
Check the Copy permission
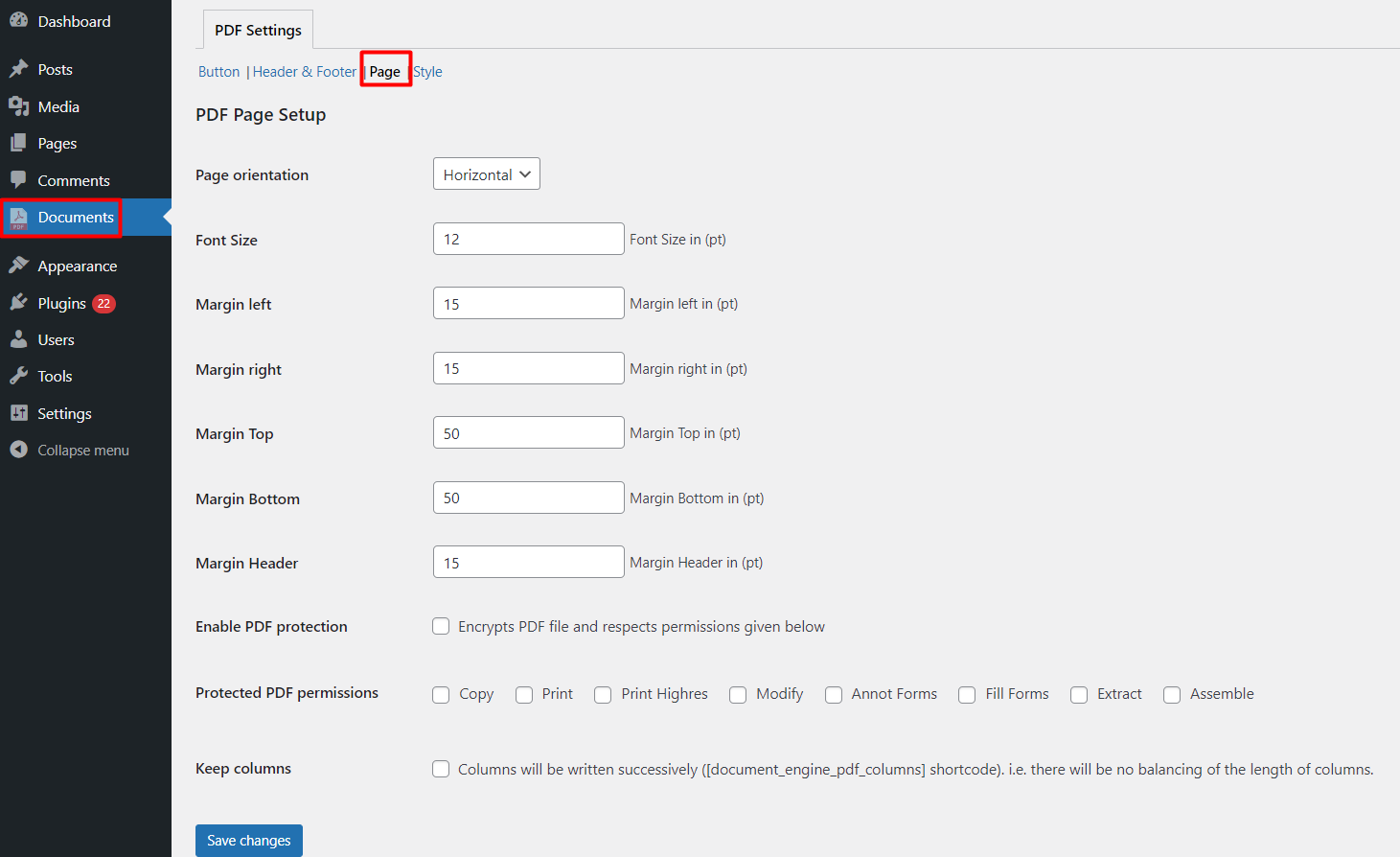click(x=441, y=695)
